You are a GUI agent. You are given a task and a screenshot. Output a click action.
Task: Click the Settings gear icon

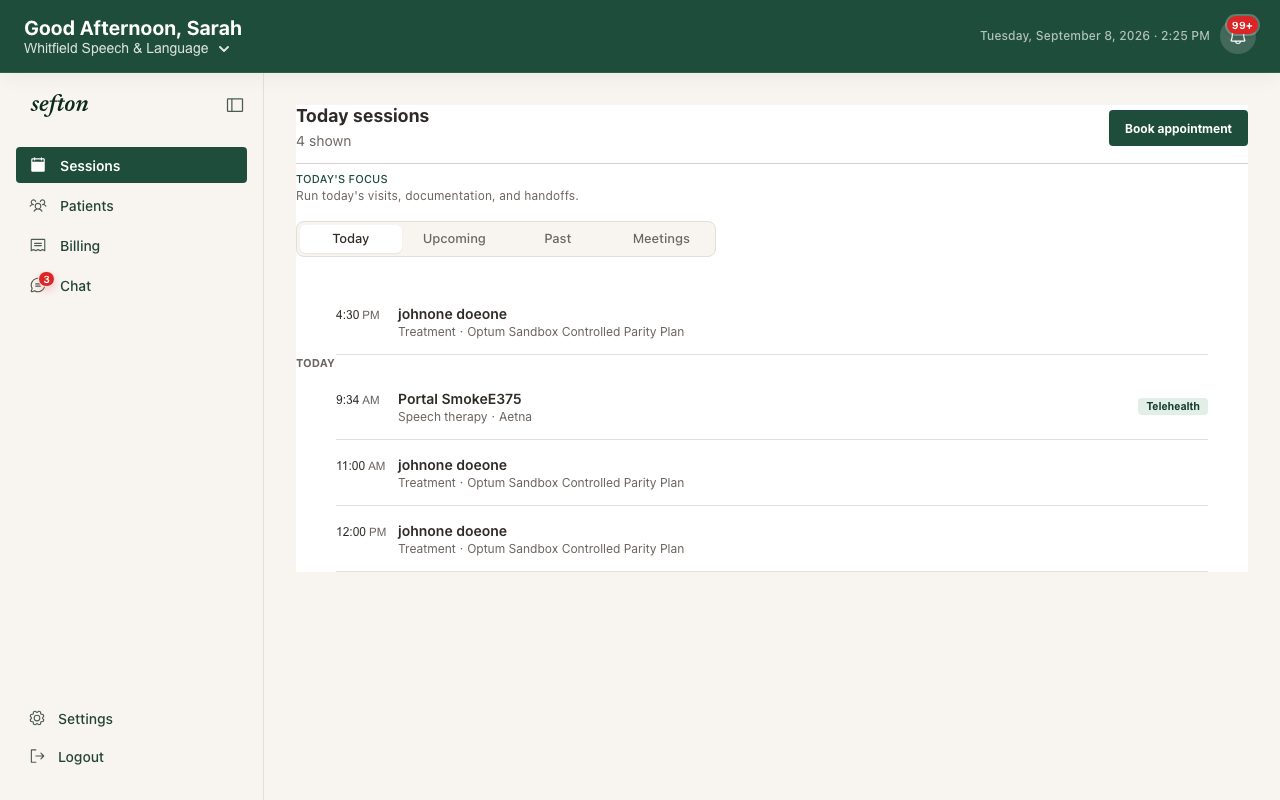[37, 718]
